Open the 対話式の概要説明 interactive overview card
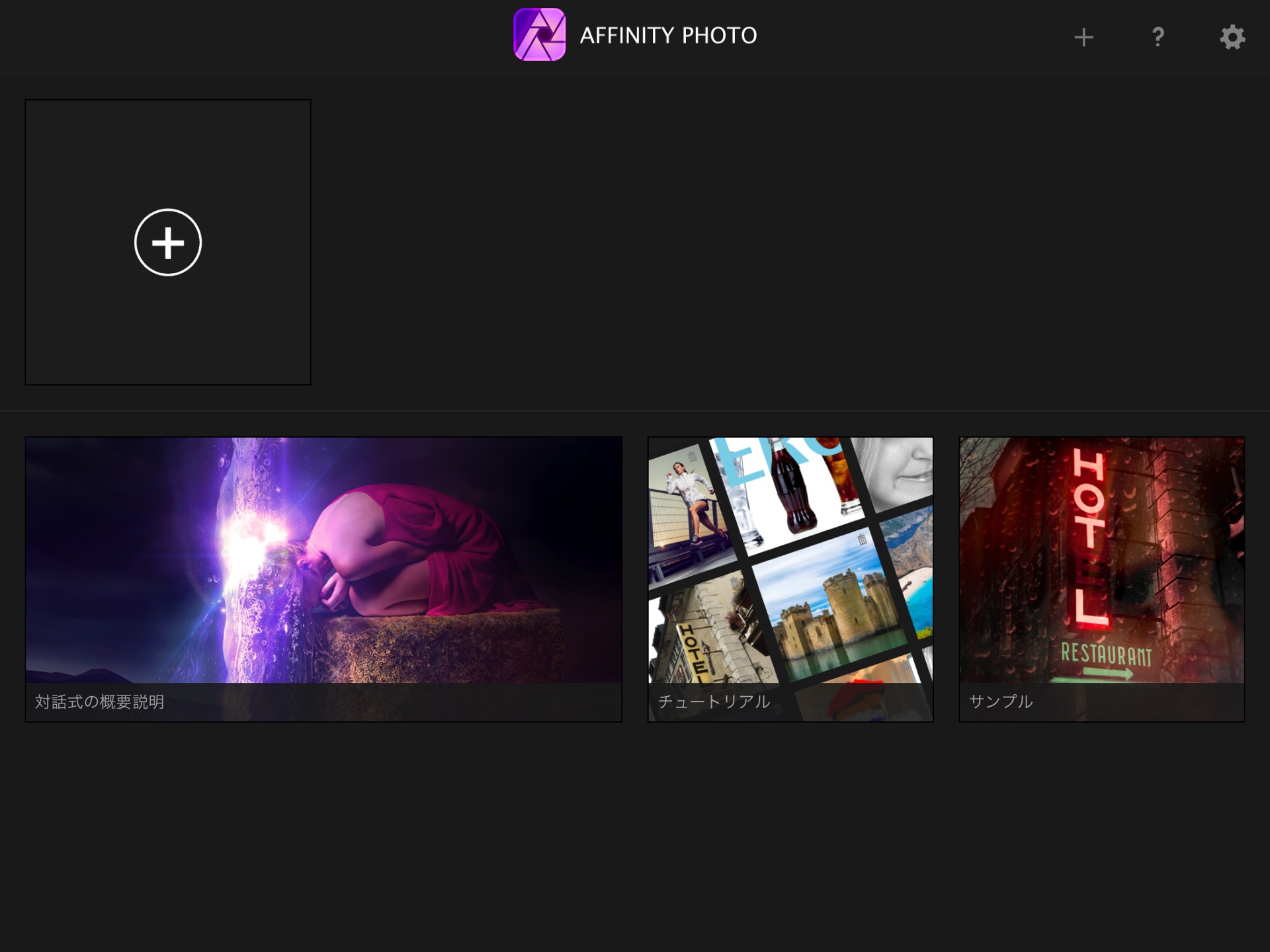Screen dimensions: 1270x952 [323, 579]
